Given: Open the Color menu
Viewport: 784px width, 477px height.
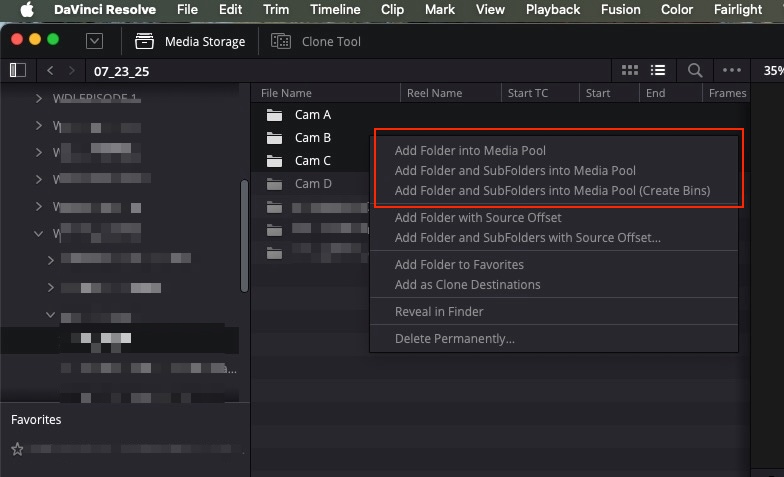Looking at the screenshot, I should point(677,10).
